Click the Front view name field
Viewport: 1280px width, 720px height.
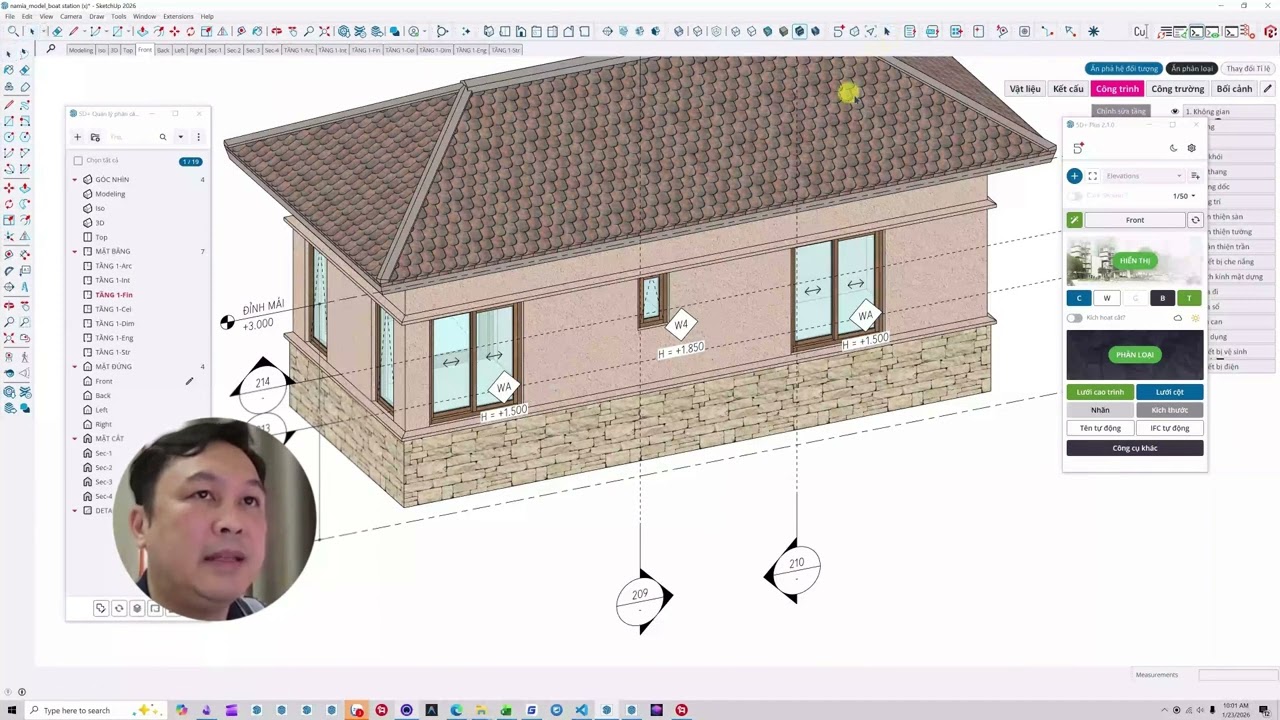click(x=1135, y=220)
